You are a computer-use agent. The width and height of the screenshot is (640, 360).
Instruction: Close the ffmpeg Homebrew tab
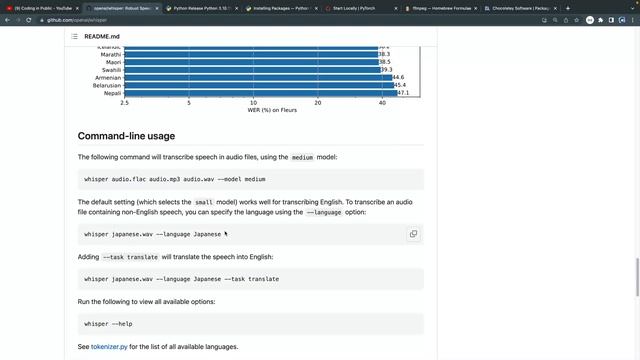pos(476,8)
